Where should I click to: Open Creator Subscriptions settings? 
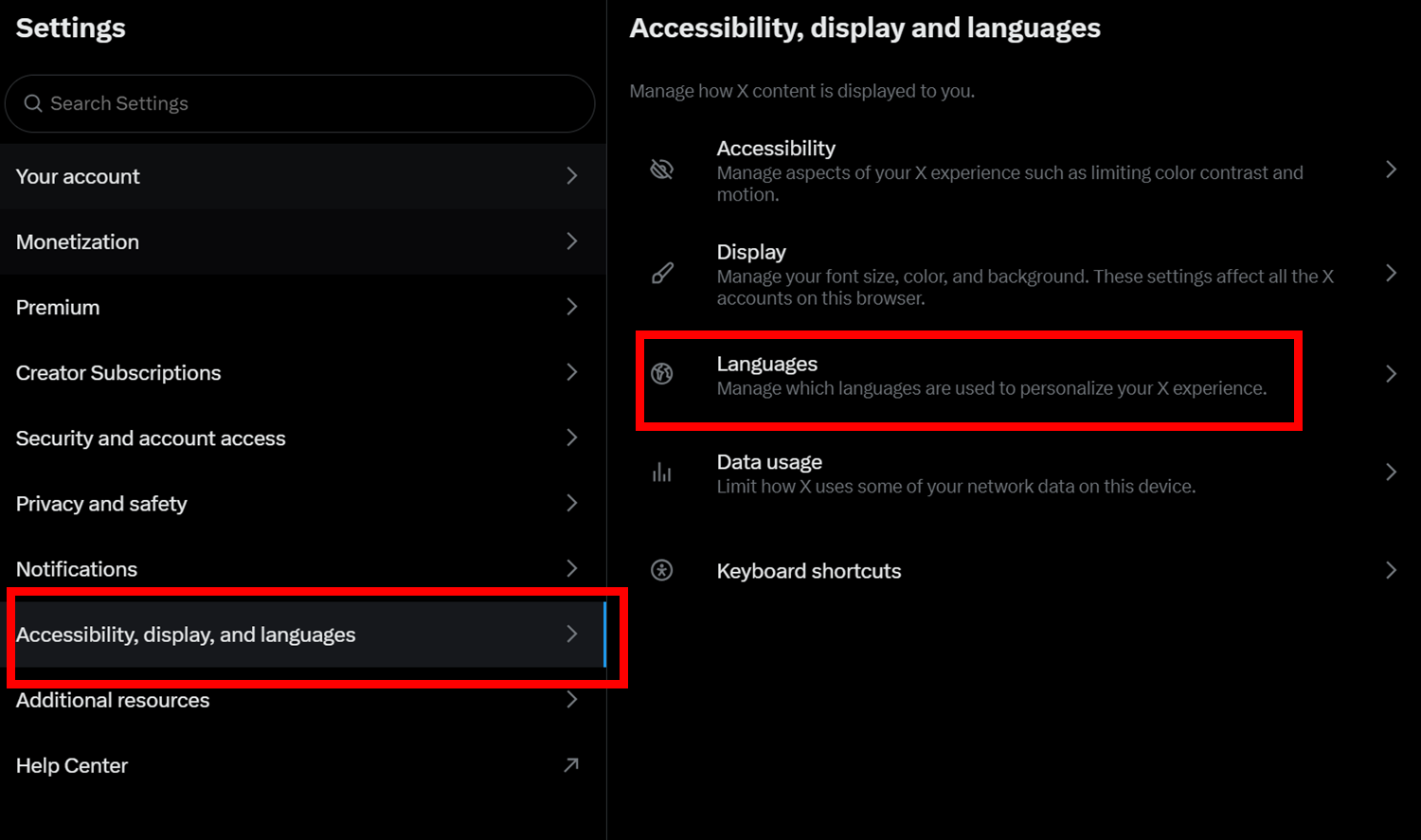(x=303, y=372)
